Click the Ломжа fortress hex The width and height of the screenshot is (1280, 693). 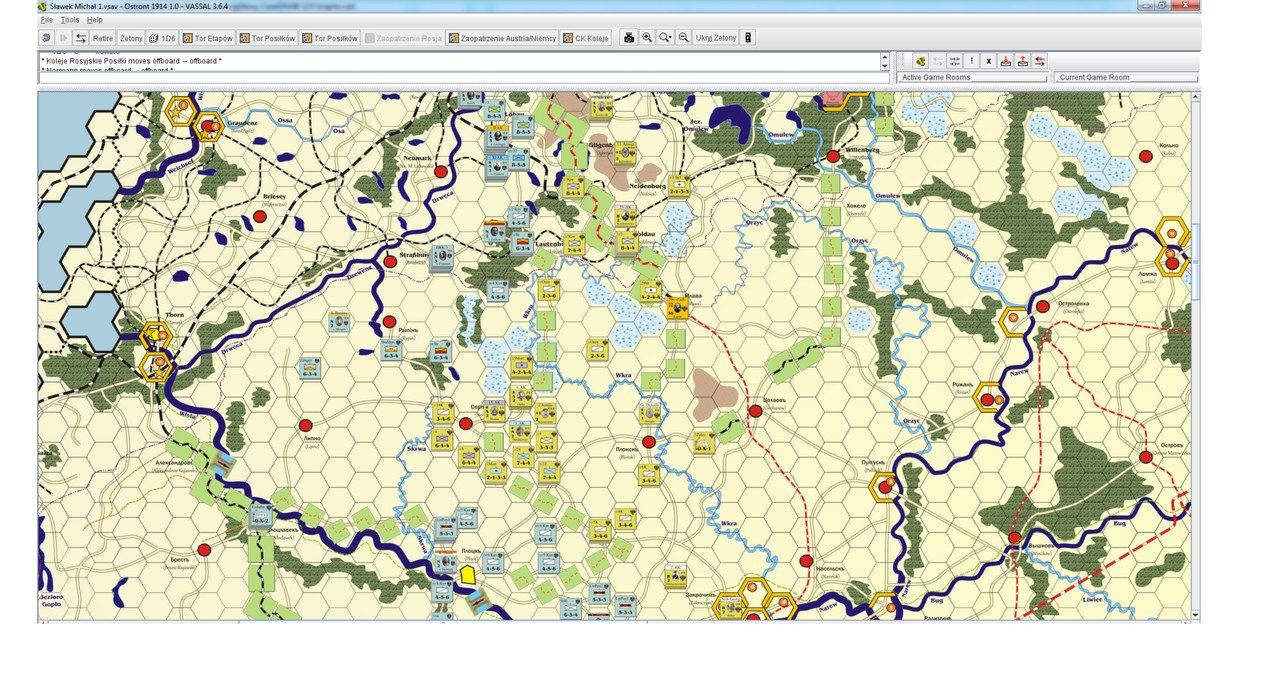pyautogui.click(x=1171, y=261)
